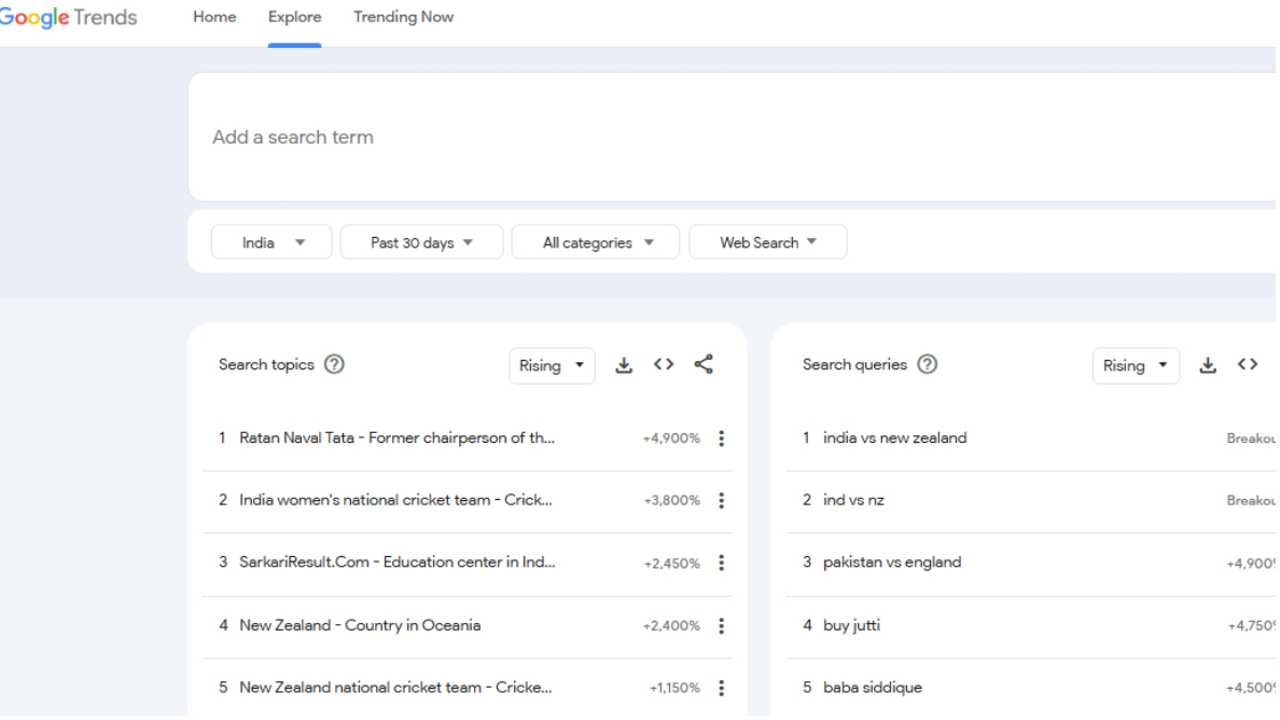Open baba siddique query

(873, 687)
